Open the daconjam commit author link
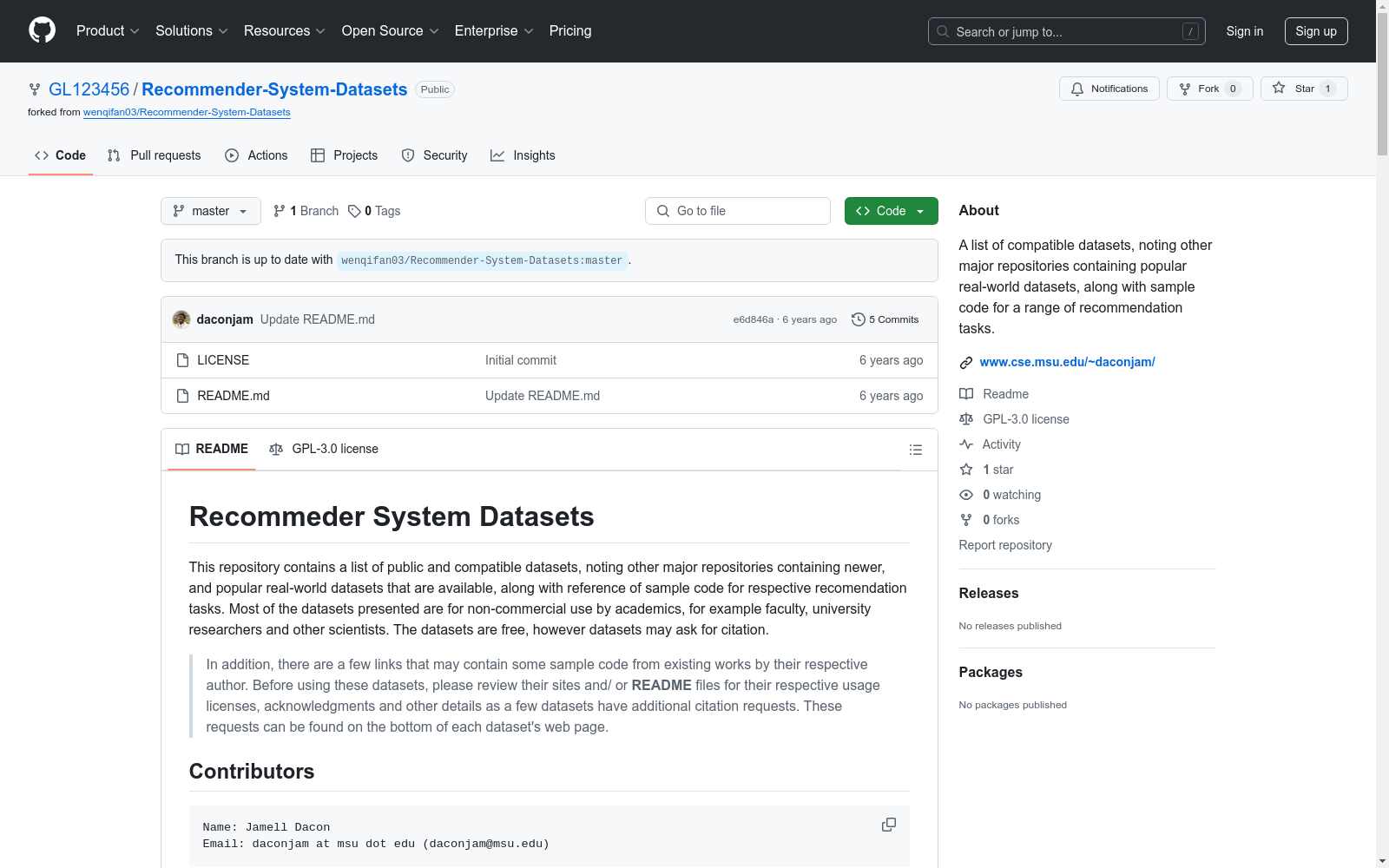1389x868 pixels. tap(225, 319)
